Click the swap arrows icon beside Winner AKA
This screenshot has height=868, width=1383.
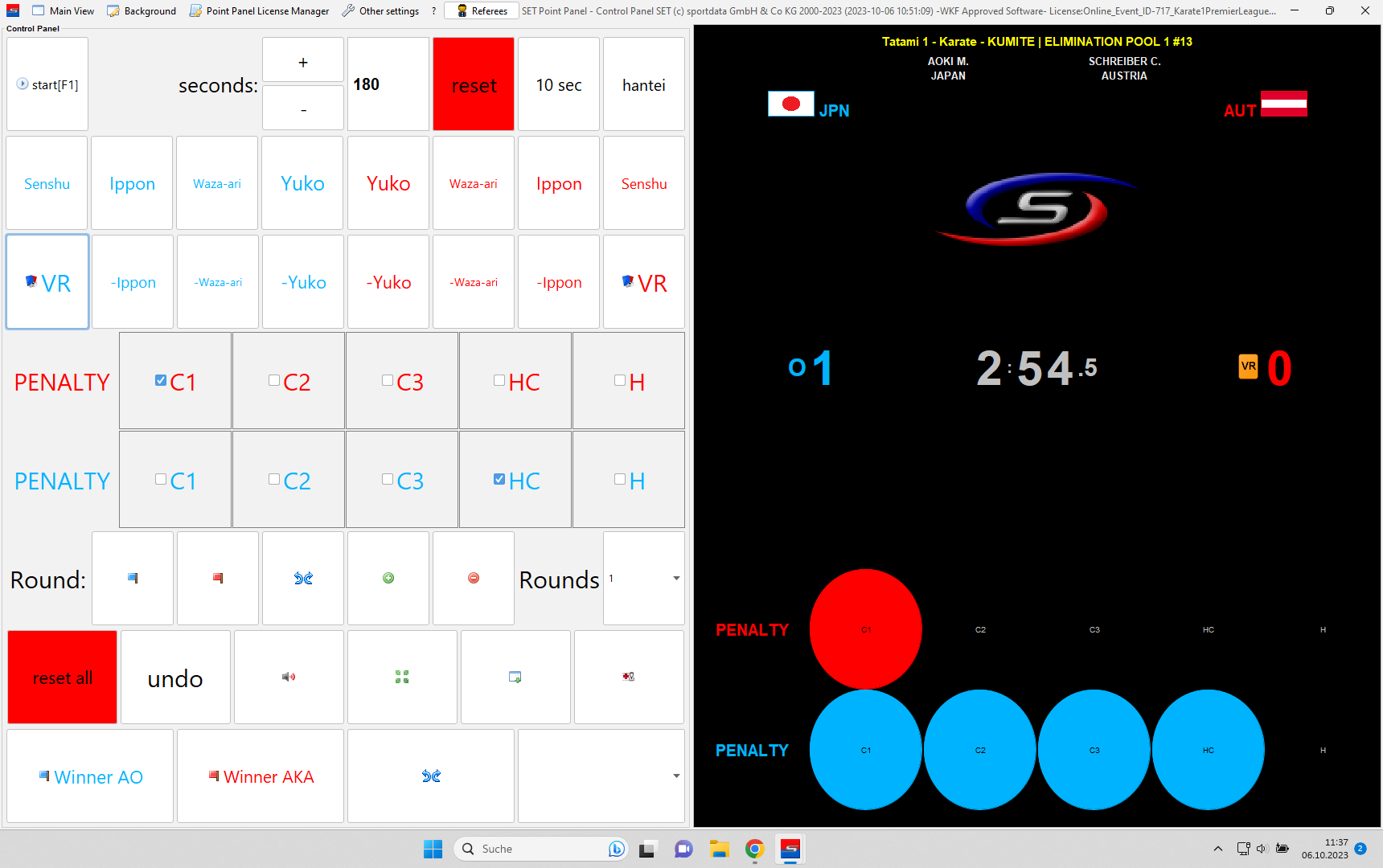click(431, 776)
